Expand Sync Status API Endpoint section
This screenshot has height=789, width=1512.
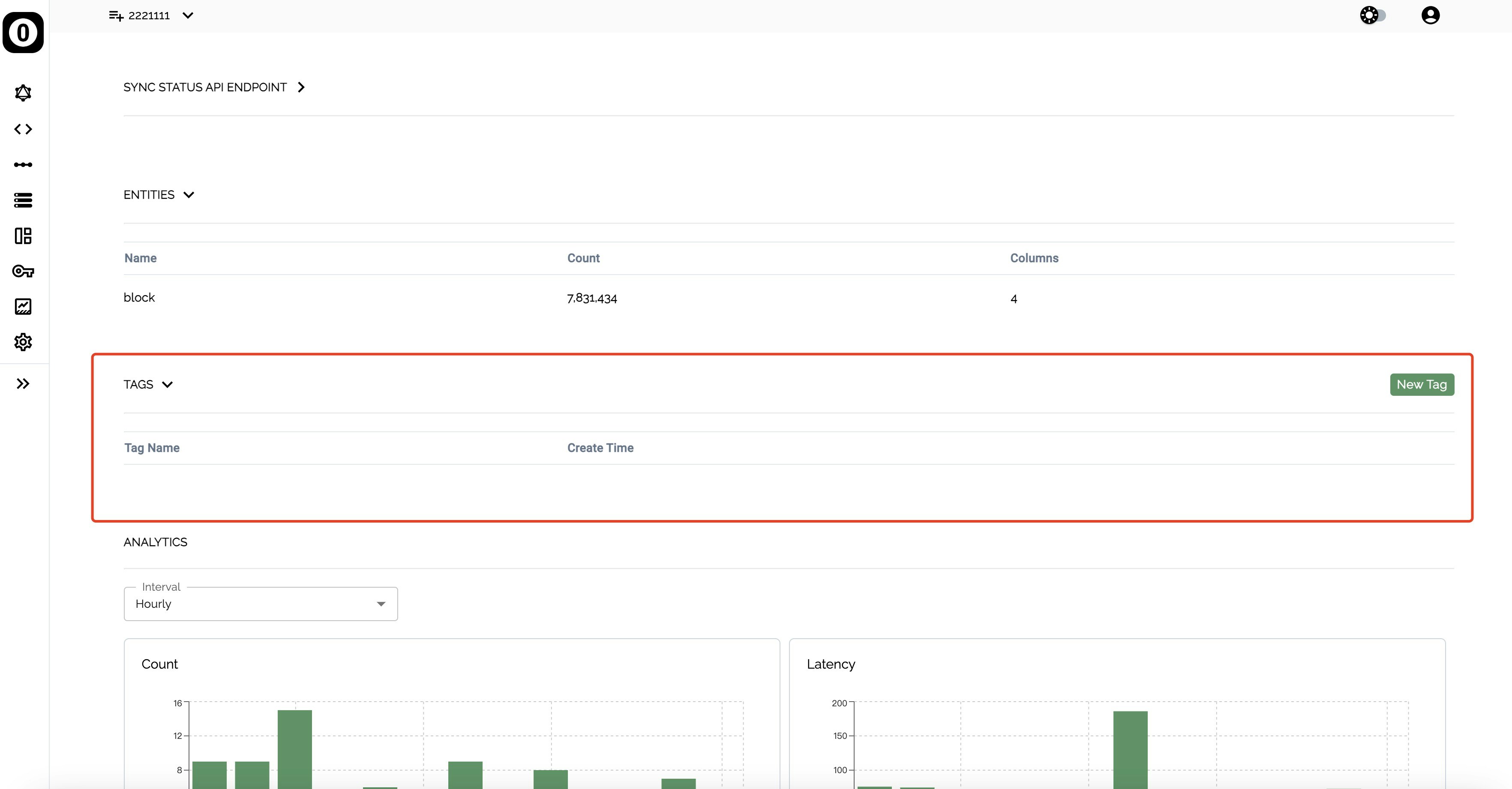pyautogui.click(x=301, y=87)
